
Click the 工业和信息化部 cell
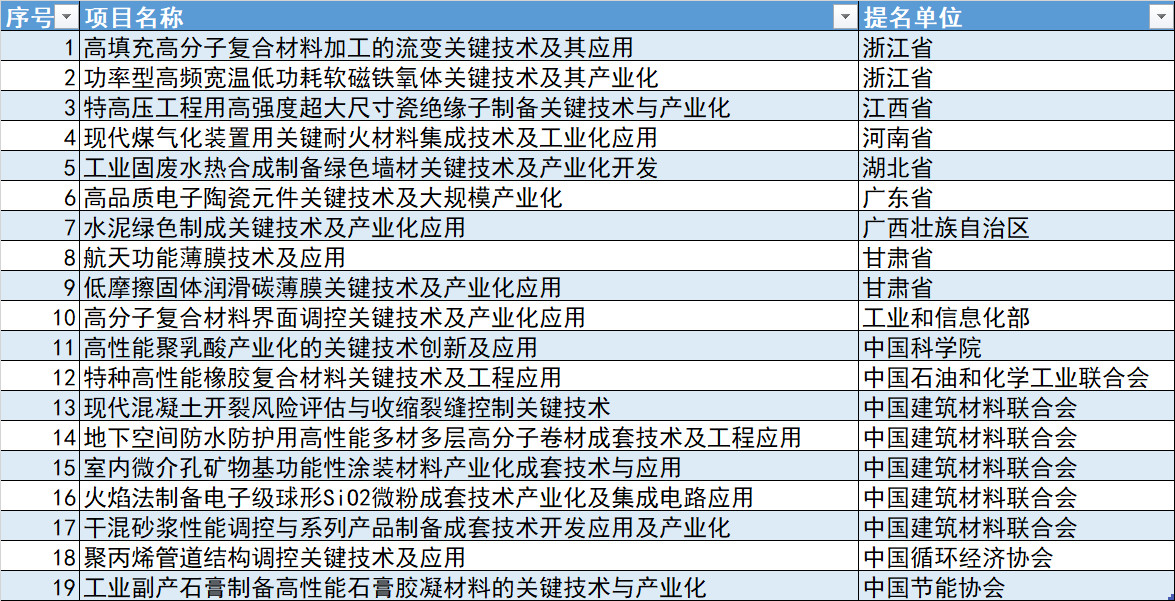pos(946,317)
